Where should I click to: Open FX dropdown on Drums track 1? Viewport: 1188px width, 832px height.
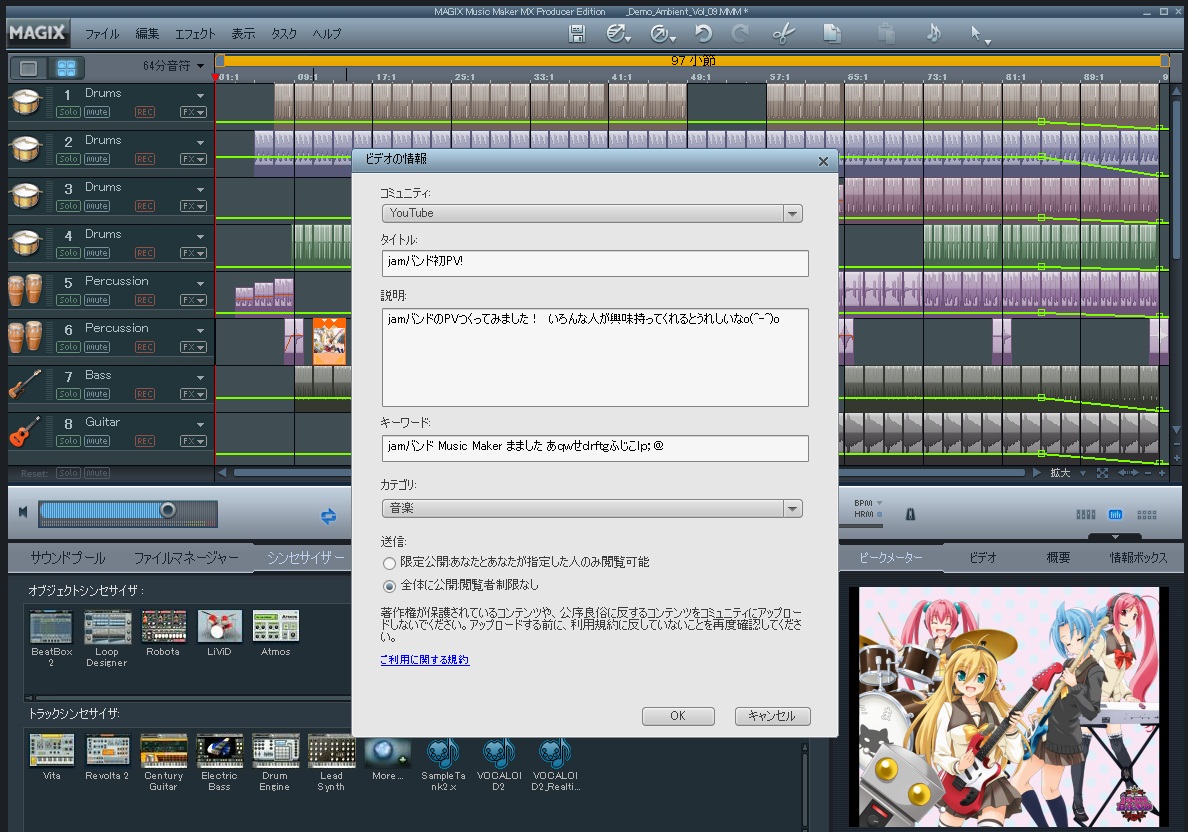coord(193,112)
